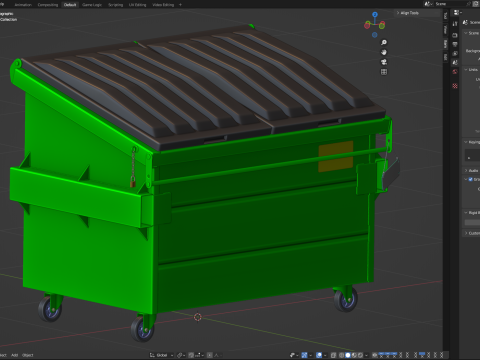This screenshot has height=360, width=480.
Task: Open the World properties tab icon
Action: (455, 71)
